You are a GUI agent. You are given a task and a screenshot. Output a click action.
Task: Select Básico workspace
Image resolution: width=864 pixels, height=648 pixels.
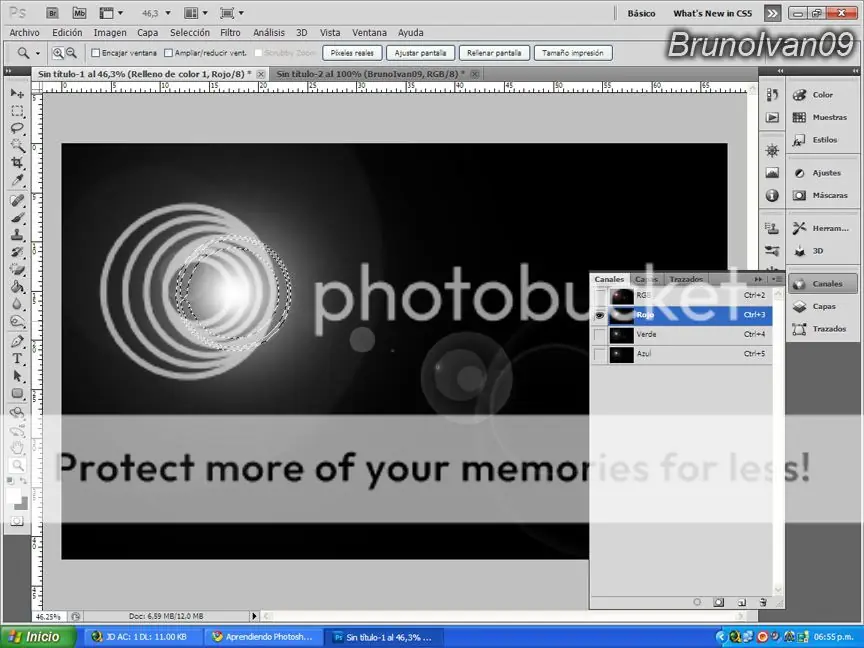click(641, 13)
